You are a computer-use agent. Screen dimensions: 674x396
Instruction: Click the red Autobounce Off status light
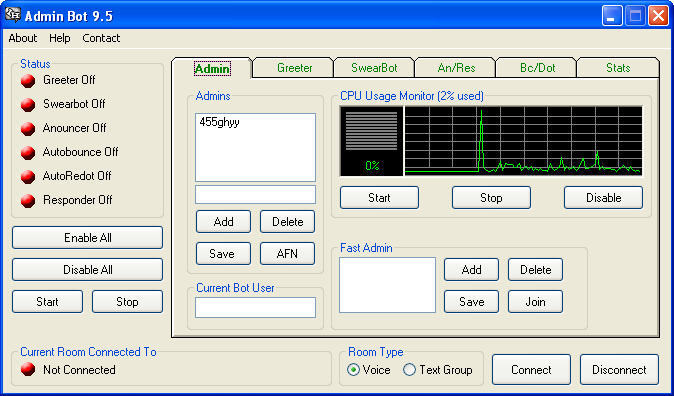pos(28,153)
